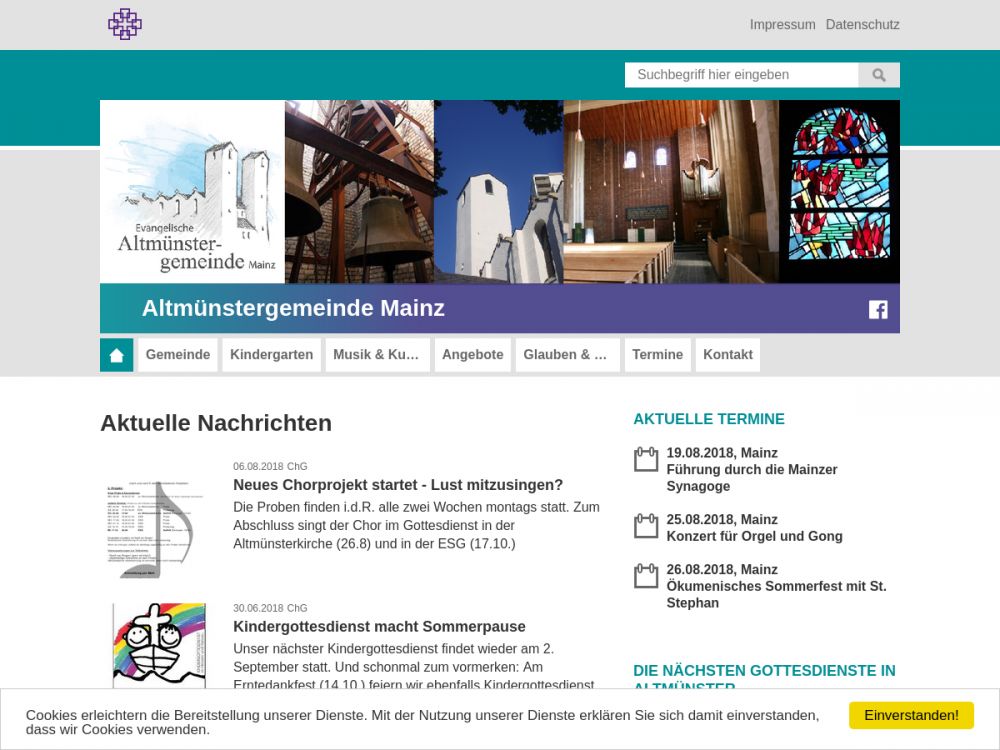Focus the Suchbegriff search field
This screenshot has height=750, width=1000.
point(741,75)
